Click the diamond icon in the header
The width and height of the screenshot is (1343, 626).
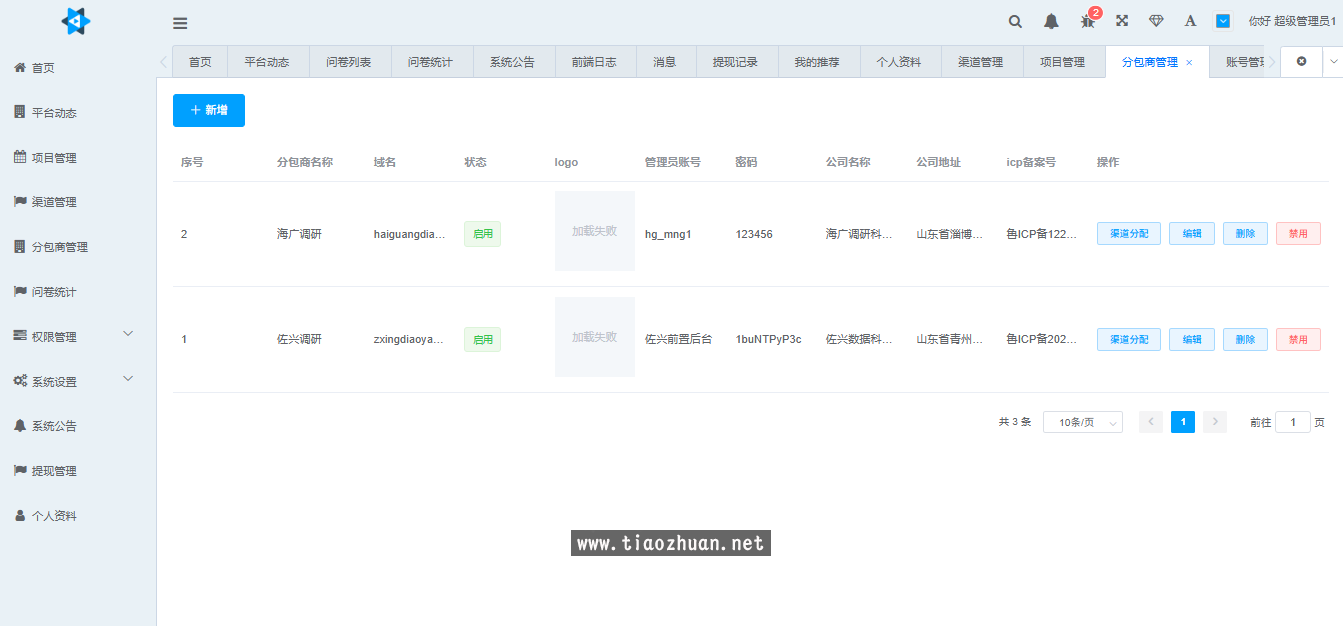[1156, 21]
